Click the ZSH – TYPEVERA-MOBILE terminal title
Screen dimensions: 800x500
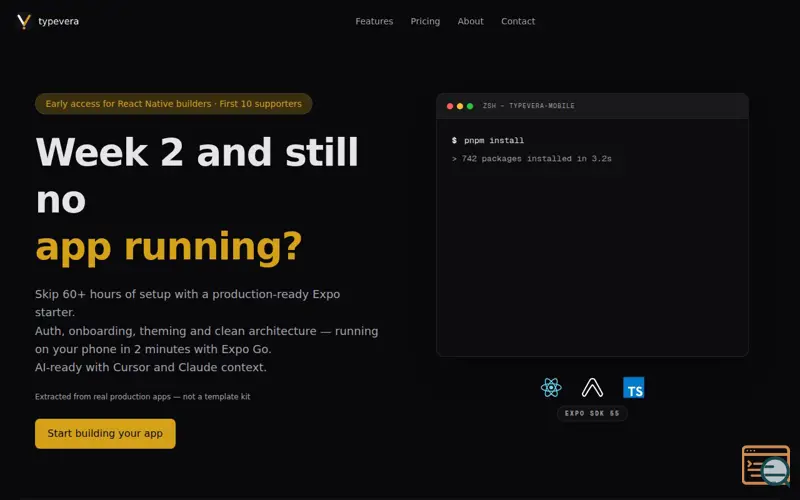click(x=529, y=106)
